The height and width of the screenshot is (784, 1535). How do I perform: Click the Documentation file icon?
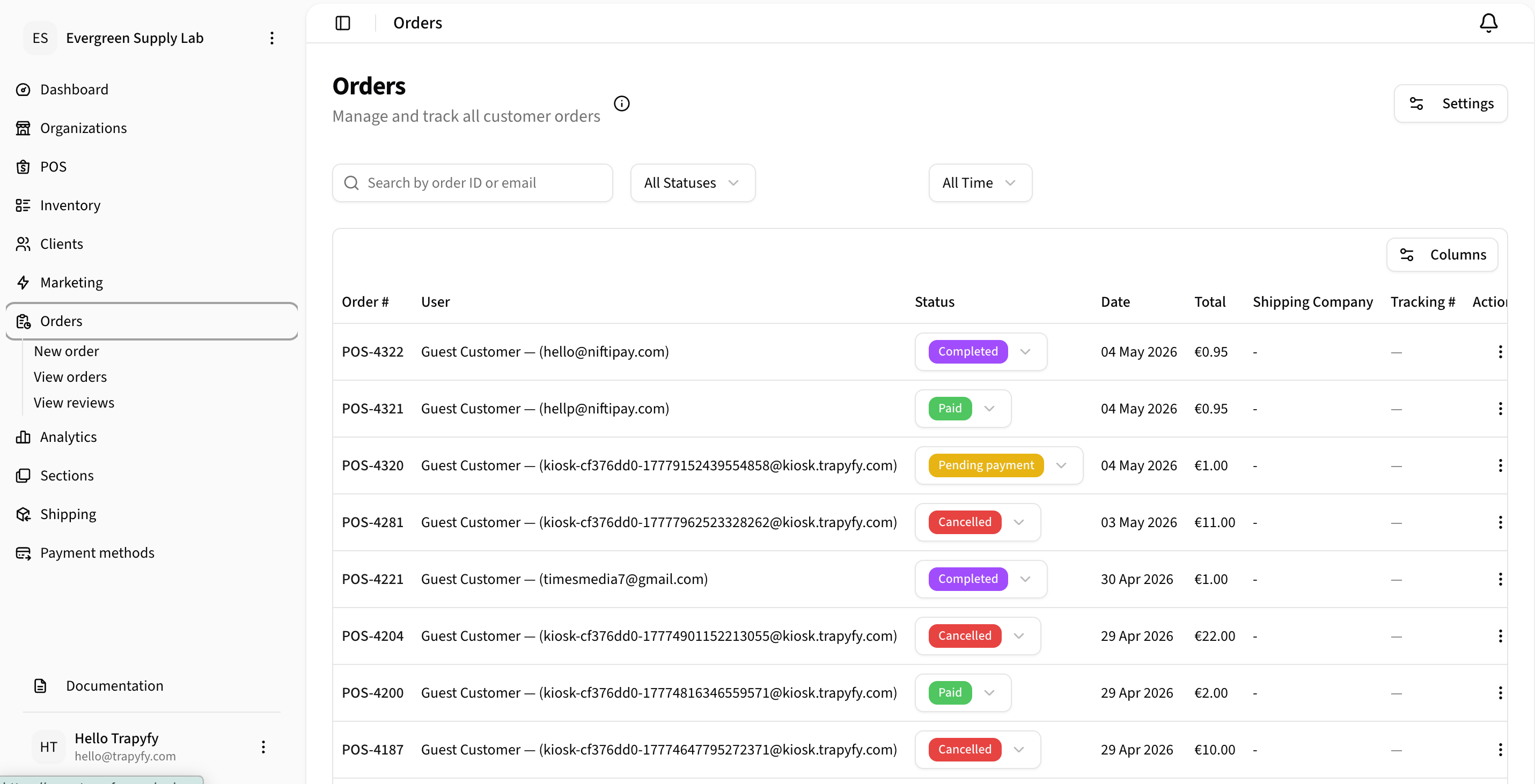point(40,686)
